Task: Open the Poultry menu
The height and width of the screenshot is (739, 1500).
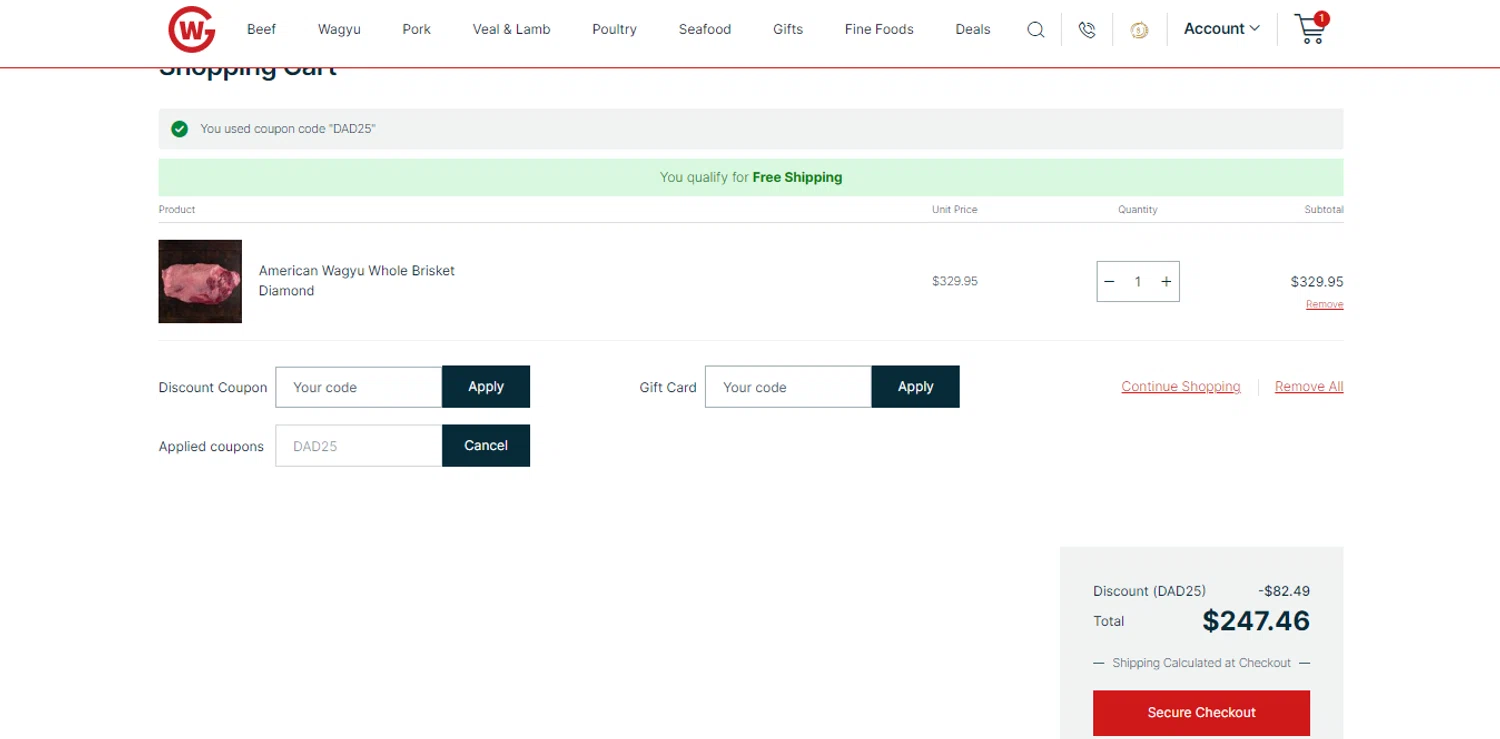Action: (x=614, y=29)
